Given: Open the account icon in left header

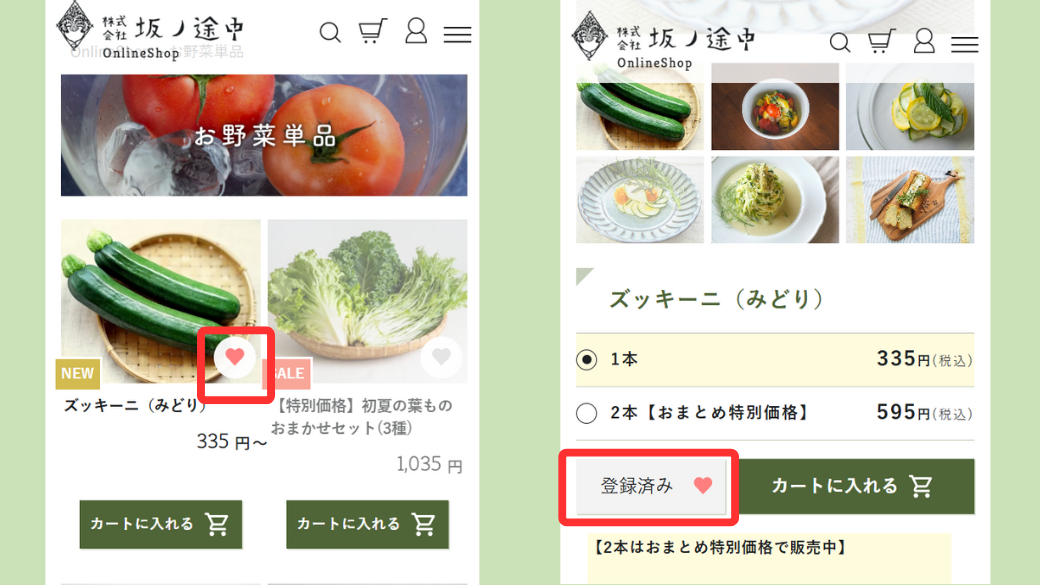Looking at the screenshot, I should pos(416,31).
